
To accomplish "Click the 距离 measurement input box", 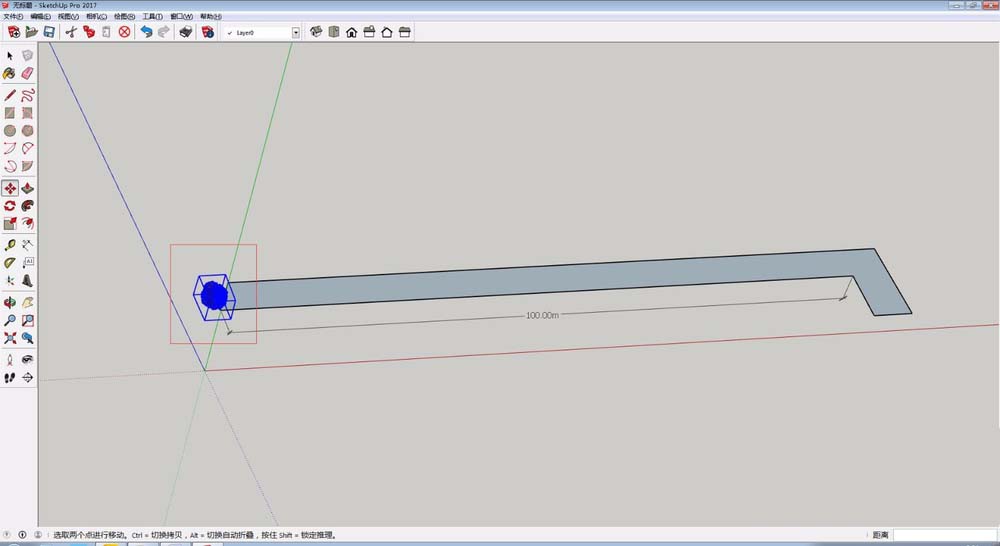I will point(944,536).
